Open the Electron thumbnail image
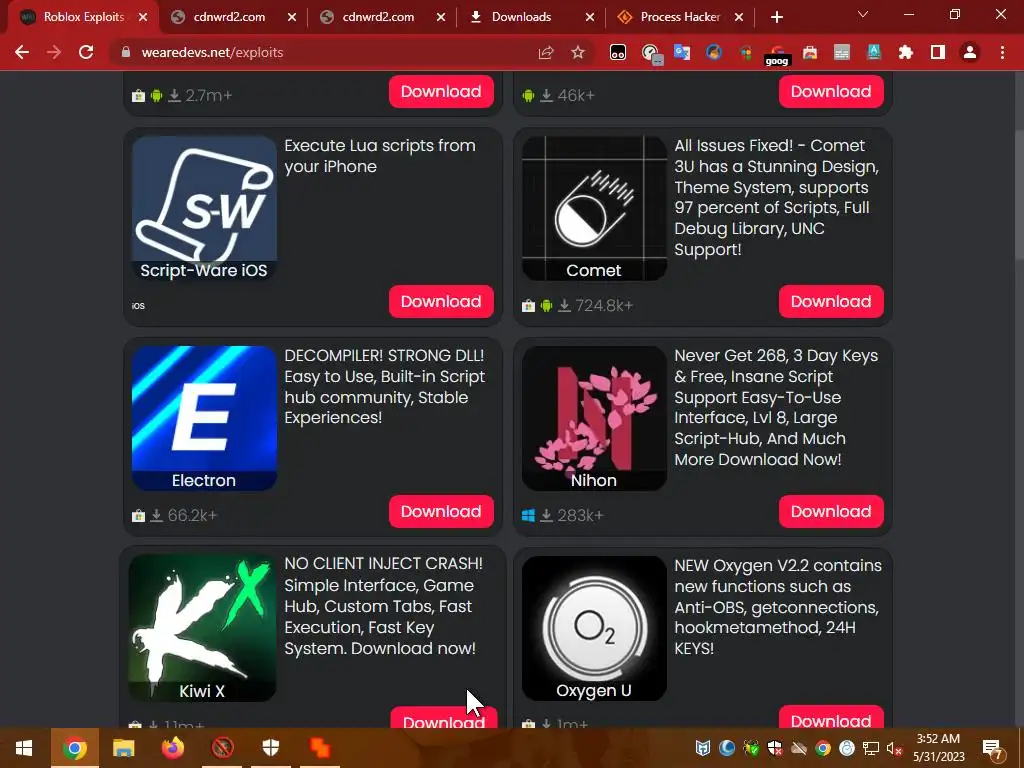The width and height of the screenshot is (1024, 768). pyautogui.click(x=204, y=418)
